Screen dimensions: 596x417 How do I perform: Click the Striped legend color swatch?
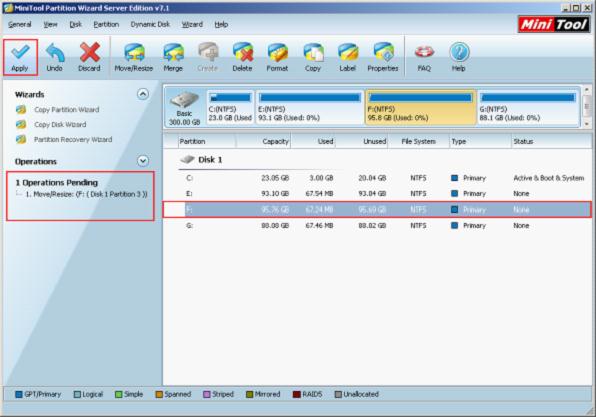[x=207, y=394]
